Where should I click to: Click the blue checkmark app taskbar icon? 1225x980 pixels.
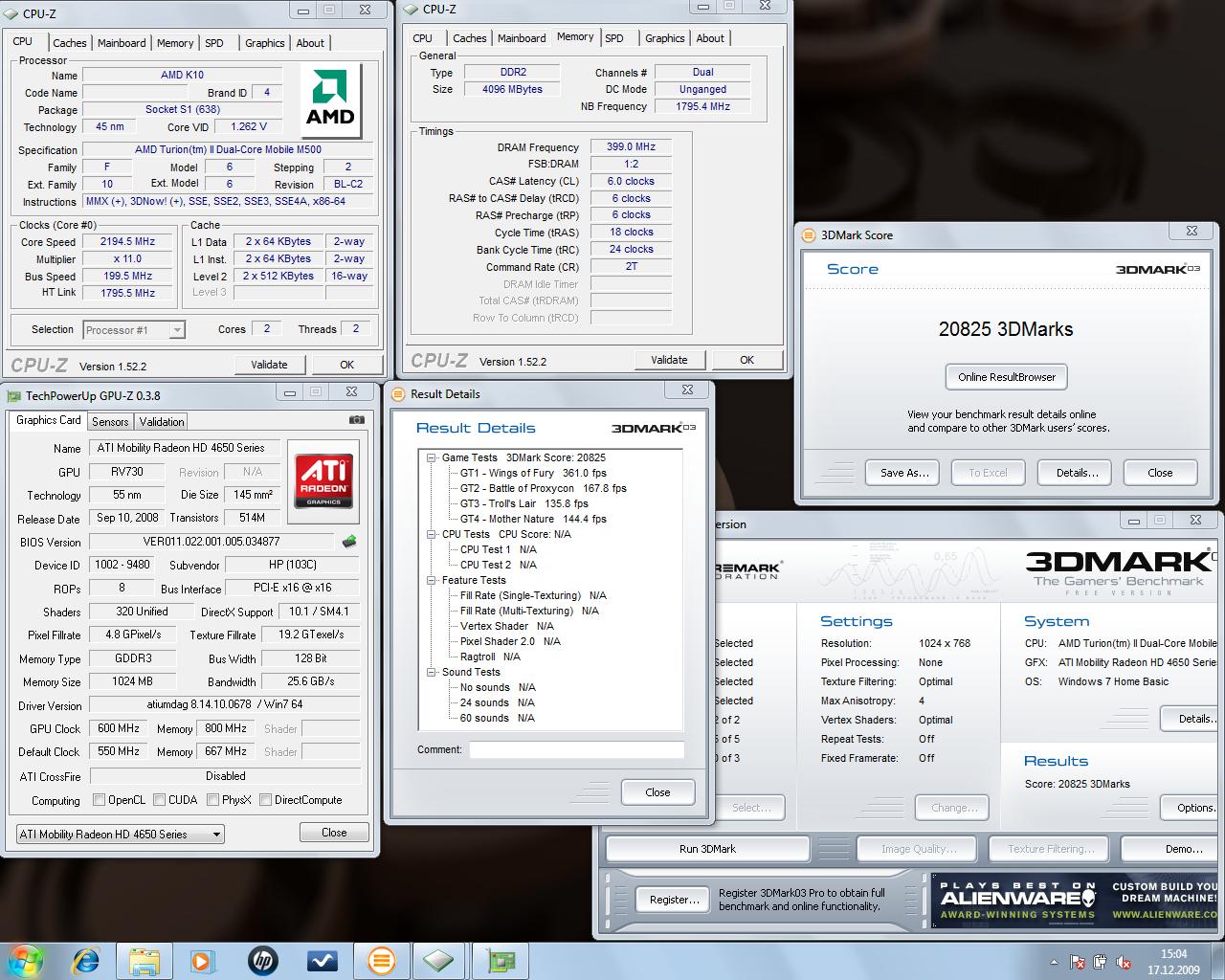[322, 960]
